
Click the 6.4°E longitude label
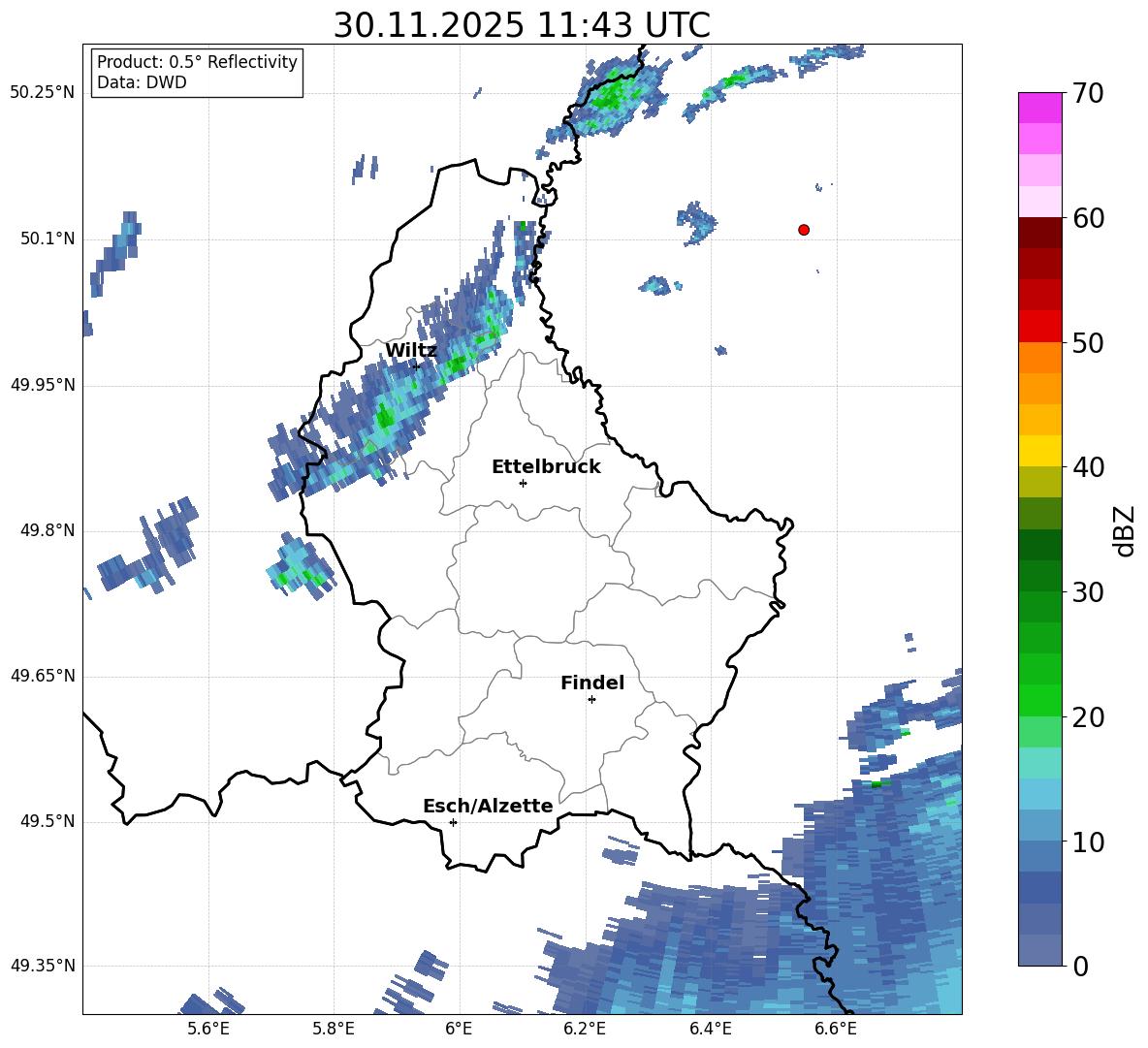pos(710,1029)
